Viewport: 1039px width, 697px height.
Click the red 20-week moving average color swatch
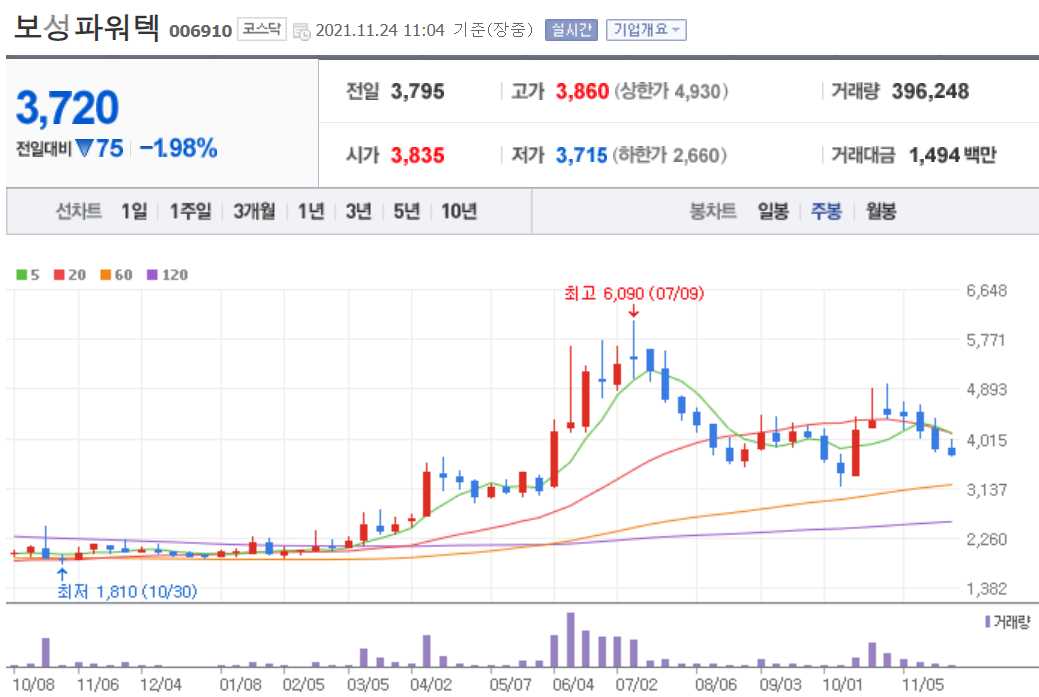coord(60,274)
